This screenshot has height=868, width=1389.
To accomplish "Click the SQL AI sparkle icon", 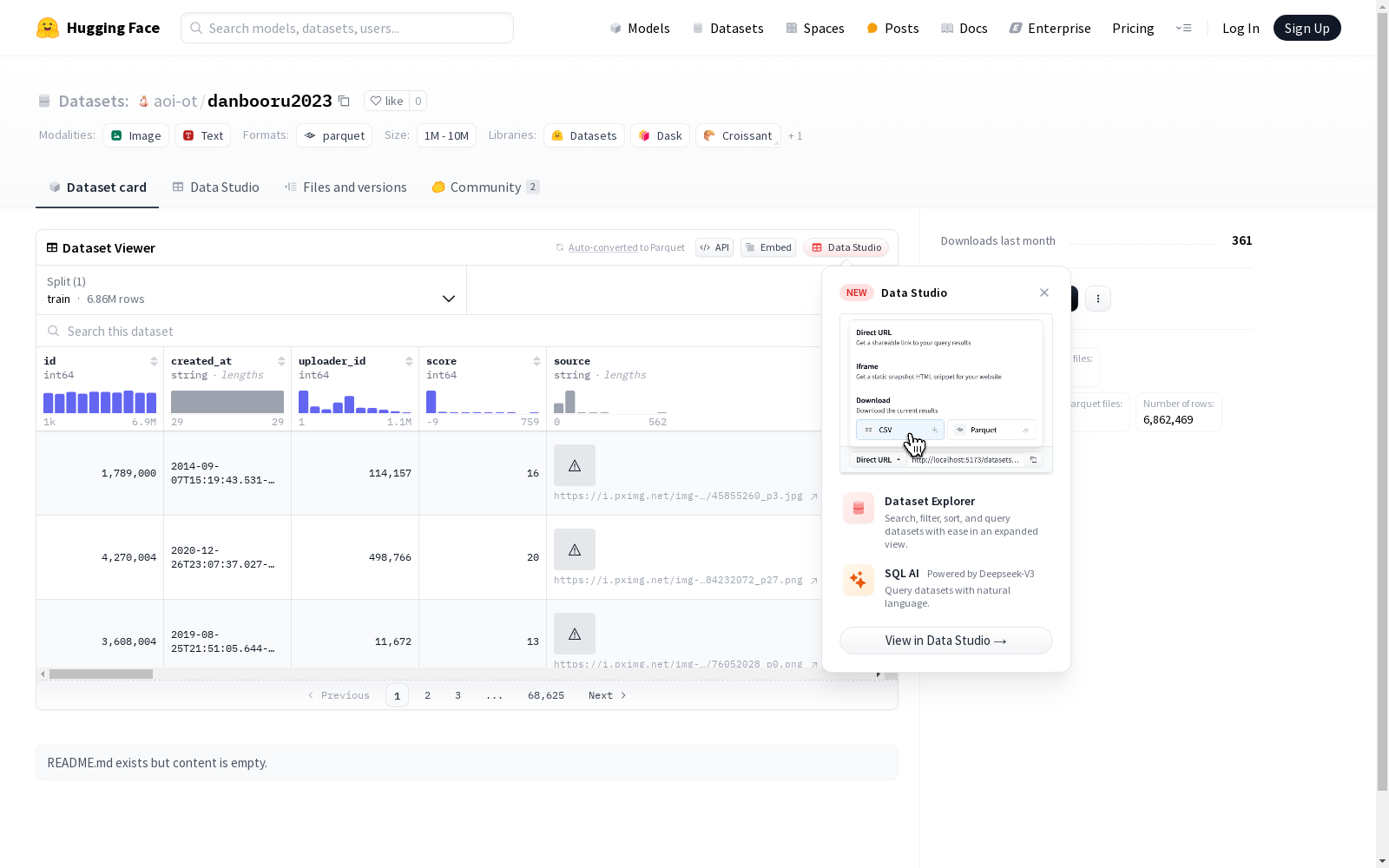I will 859,580.
